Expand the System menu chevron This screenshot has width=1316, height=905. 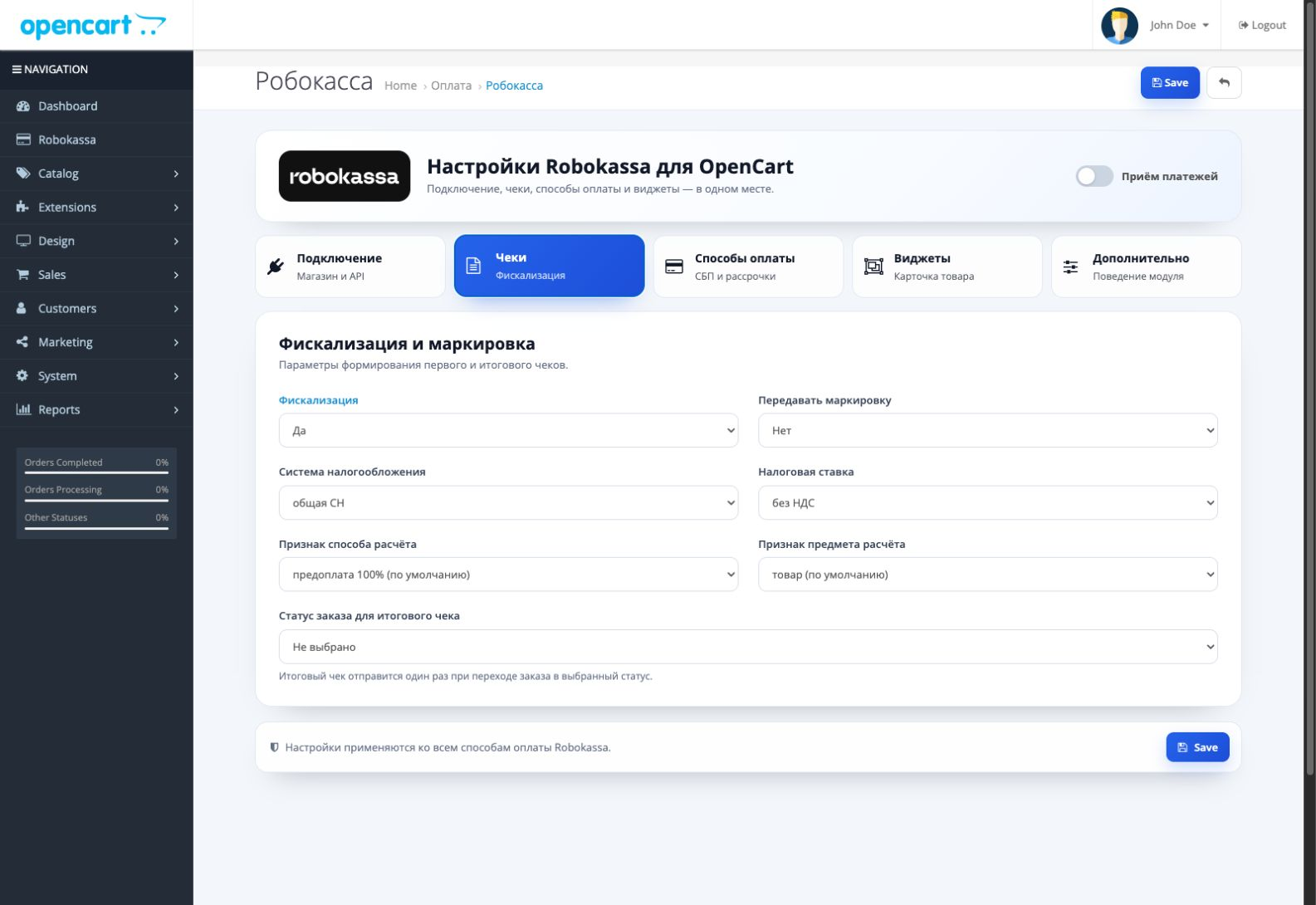tap(176, 376)
